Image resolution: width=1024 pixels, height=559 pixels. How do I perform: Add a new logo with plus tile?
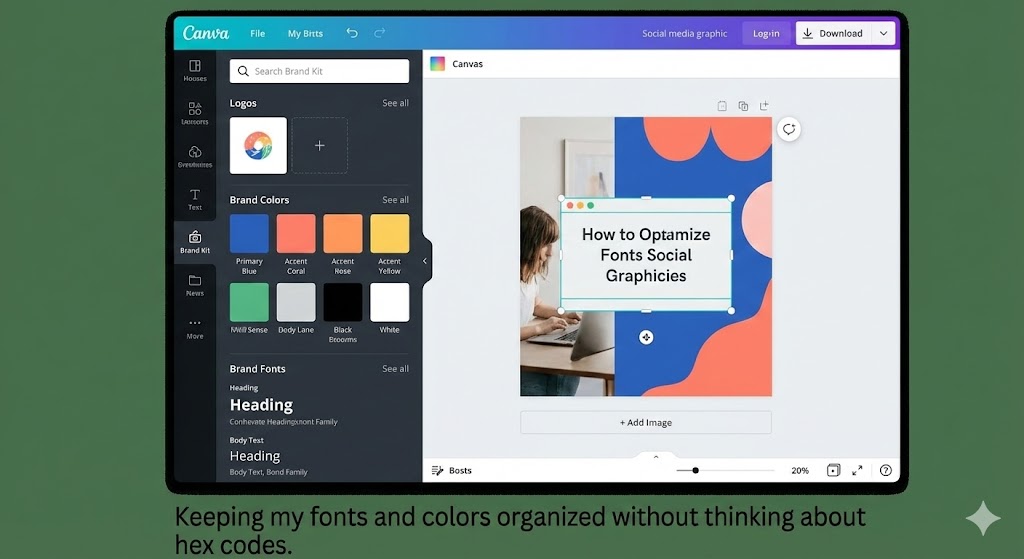click(x=320, y=146)
